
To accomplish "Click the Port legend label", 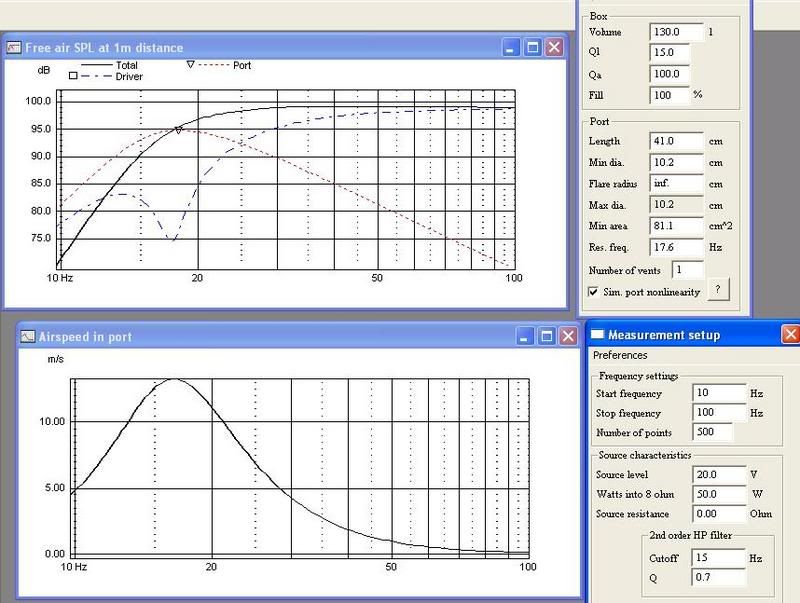I will [242, 65].
